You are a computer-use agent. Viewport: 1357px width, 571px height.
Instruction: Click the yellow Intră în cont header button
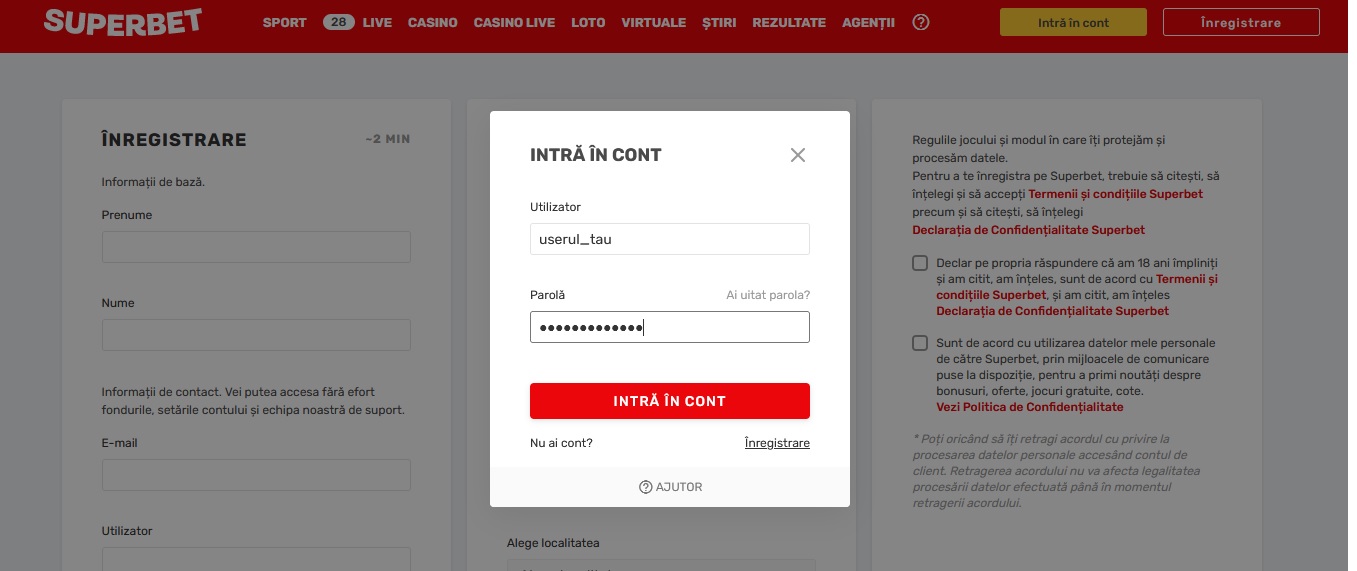[1073, 22]
